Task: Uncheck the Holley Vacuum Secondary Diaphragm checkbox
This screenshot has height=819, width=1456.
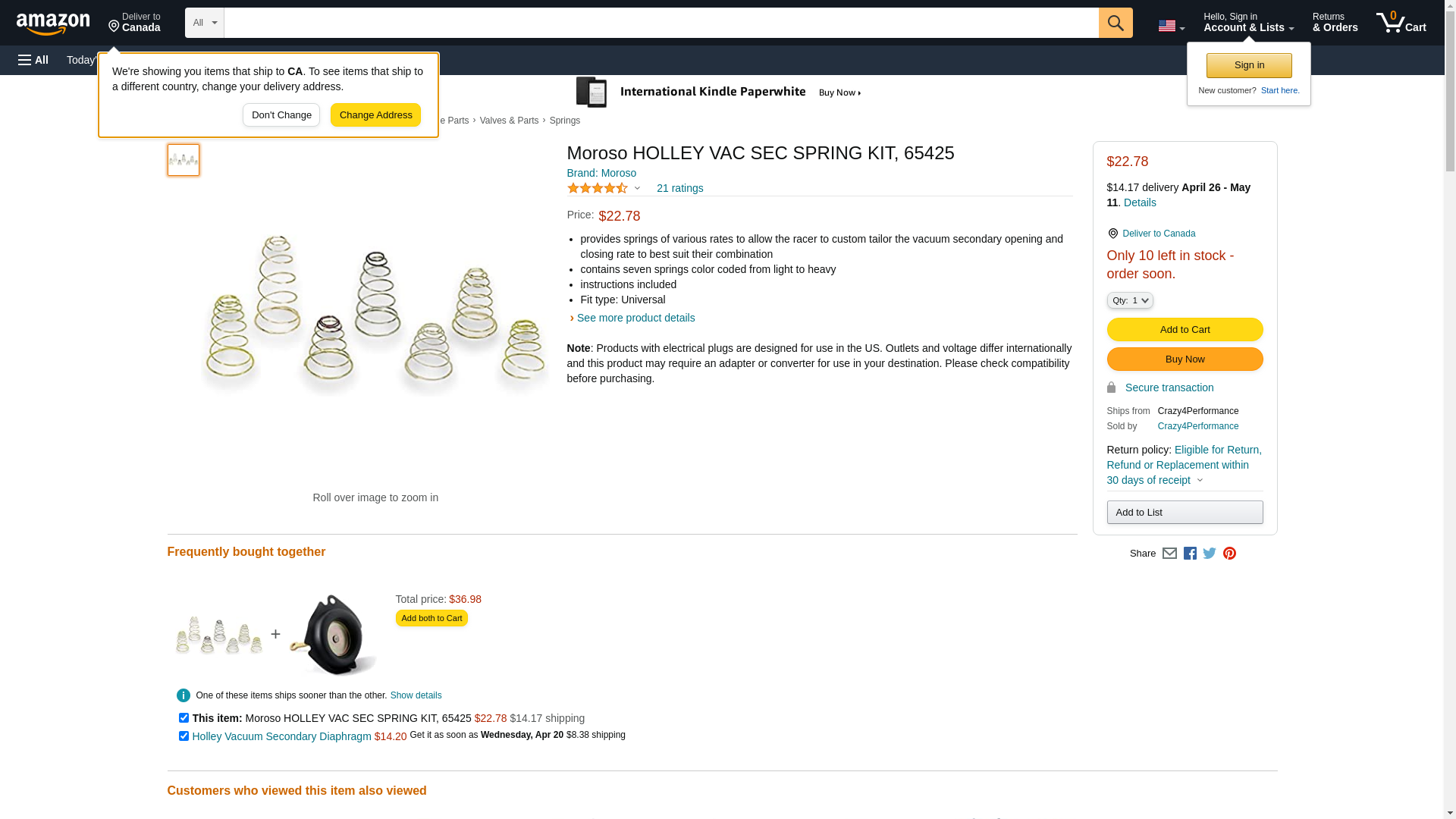Action: point(184,736)
